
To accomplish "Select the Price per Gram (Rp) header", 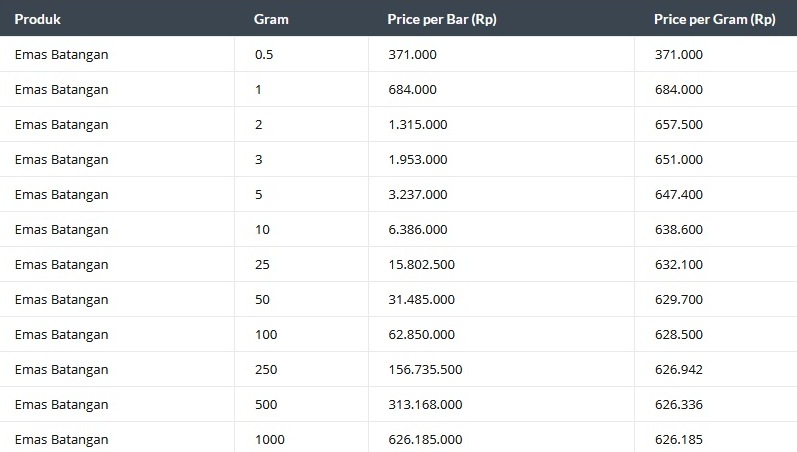I will pos(715,19).
